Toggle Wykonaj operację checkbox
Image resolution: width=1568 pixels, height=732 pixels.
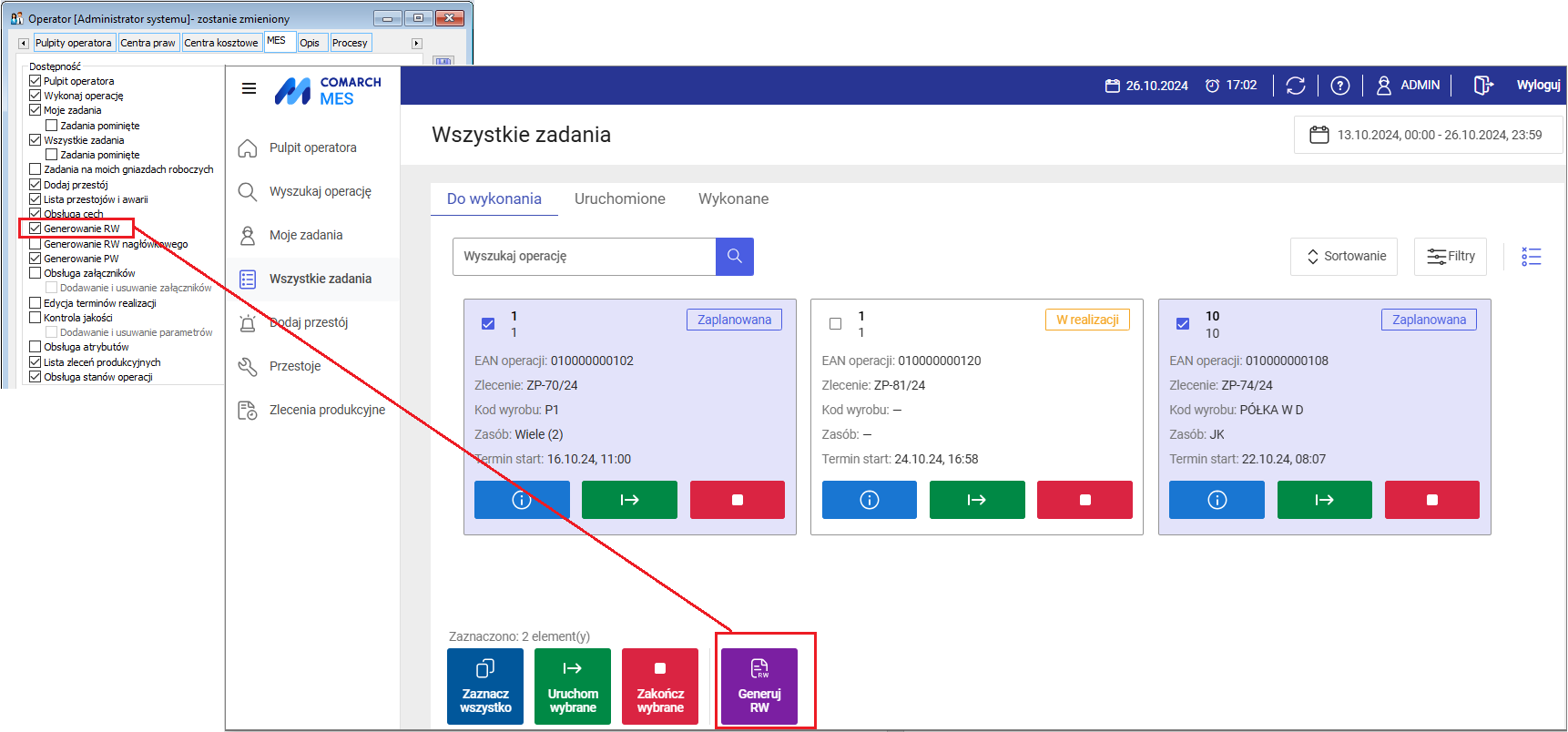tap(36, 96)
